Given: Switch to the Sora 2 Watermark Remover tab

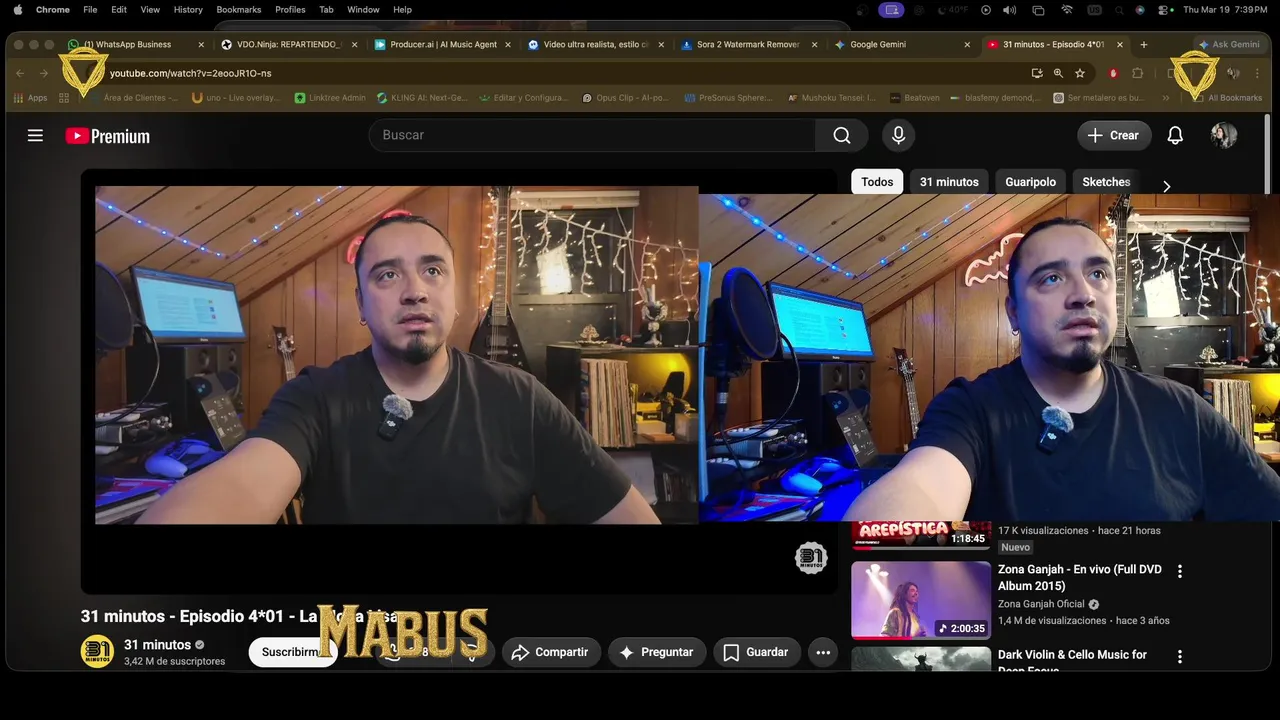Looking at the screenshot, I should point(748,45).
